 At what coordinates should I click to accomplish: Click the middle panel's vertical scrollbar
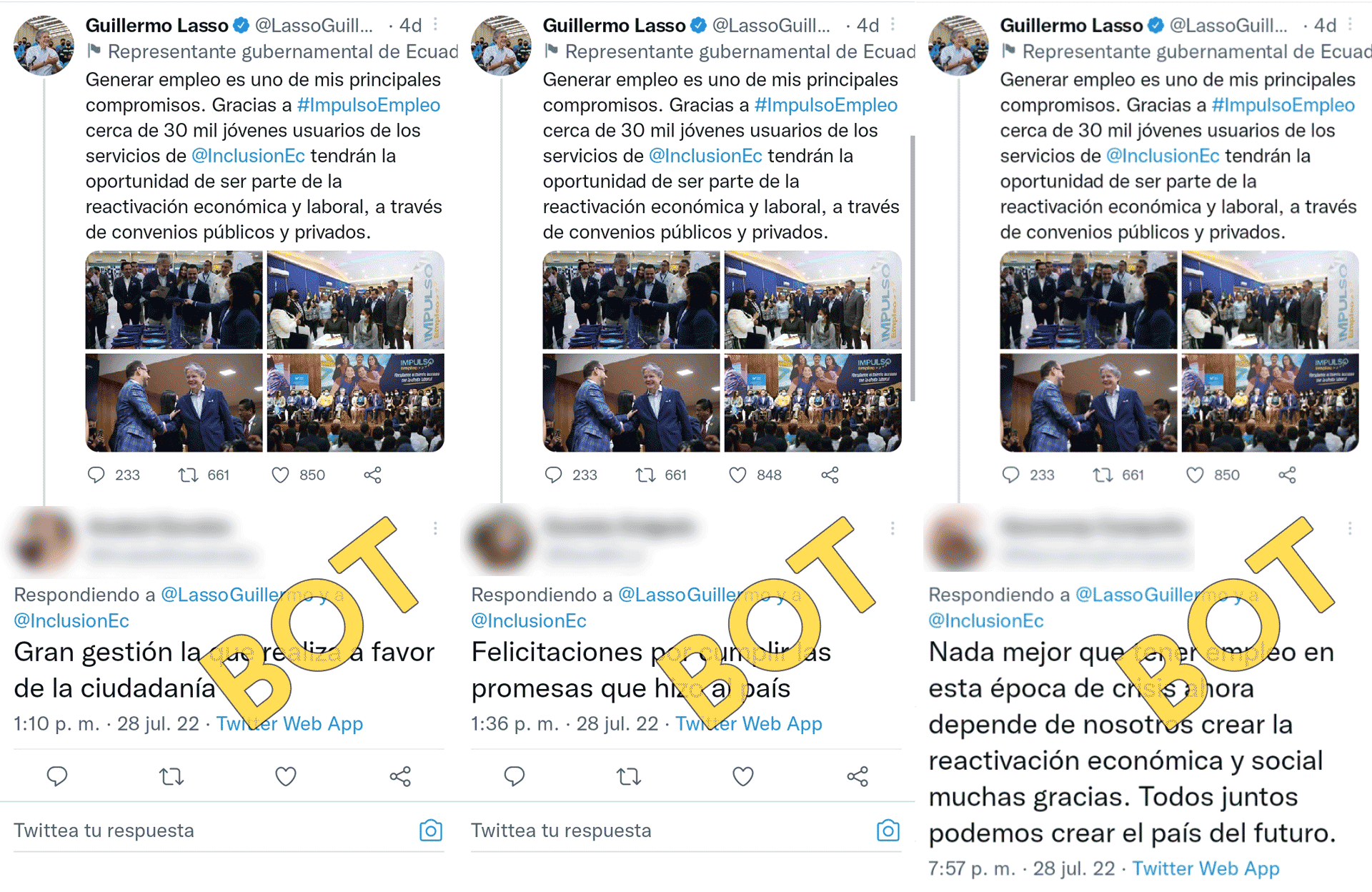click(913, 268)
